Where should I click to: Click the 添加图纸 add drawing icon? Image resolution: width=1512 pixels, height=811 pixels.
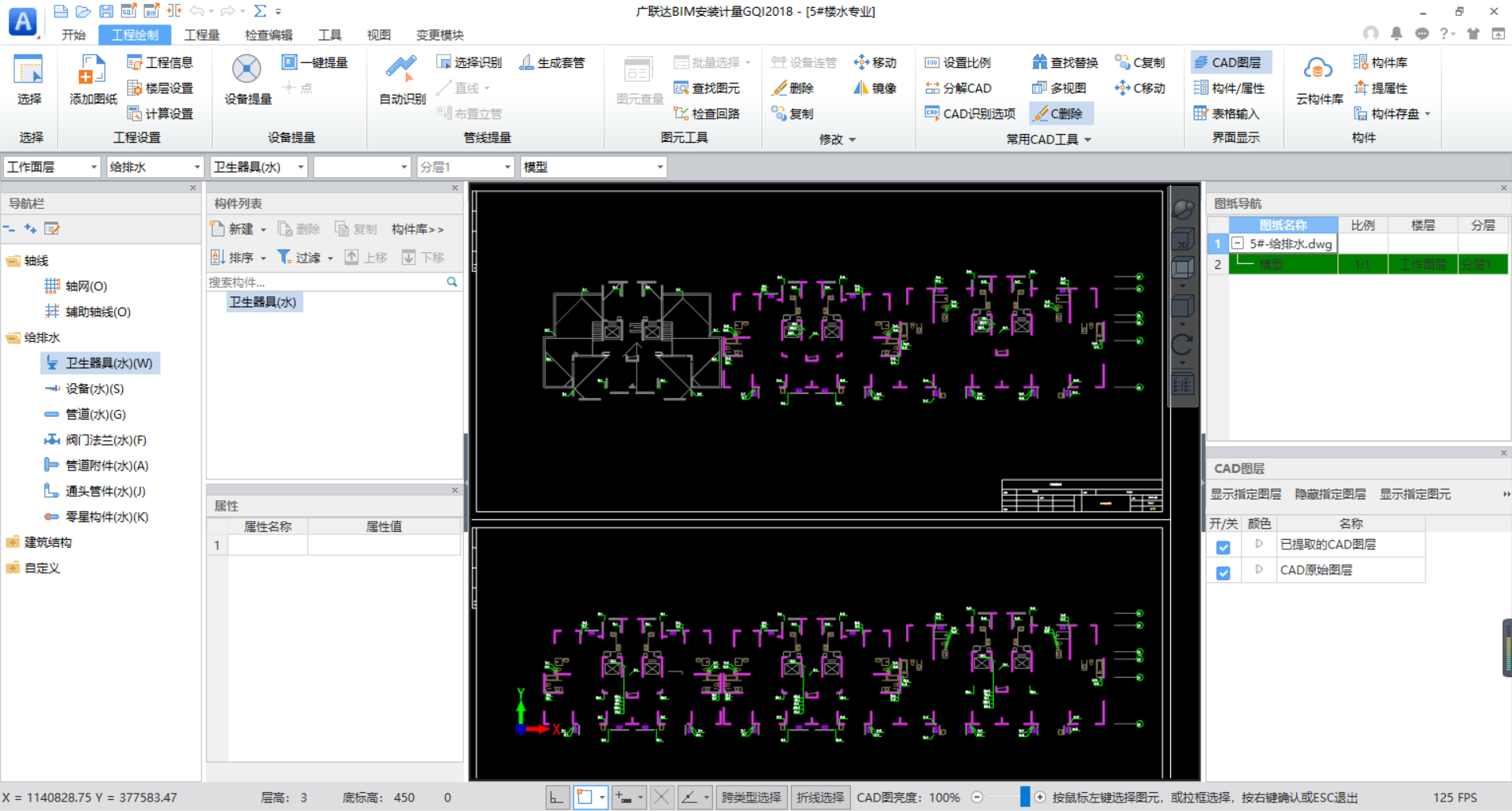click(x=92, y=79)
